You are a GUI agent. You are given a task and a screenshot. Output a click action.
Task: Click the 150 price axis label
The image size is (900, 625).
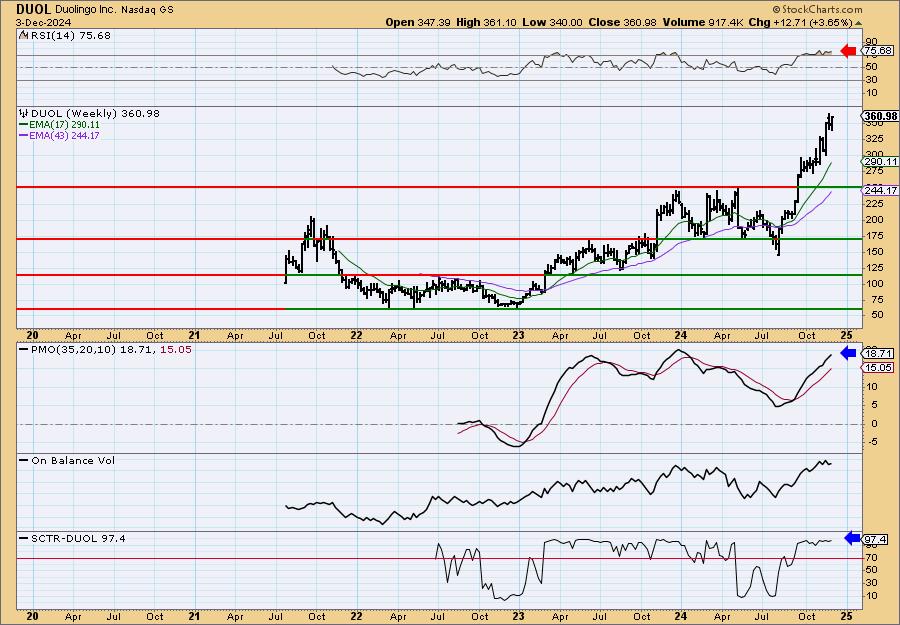[874, 251]
